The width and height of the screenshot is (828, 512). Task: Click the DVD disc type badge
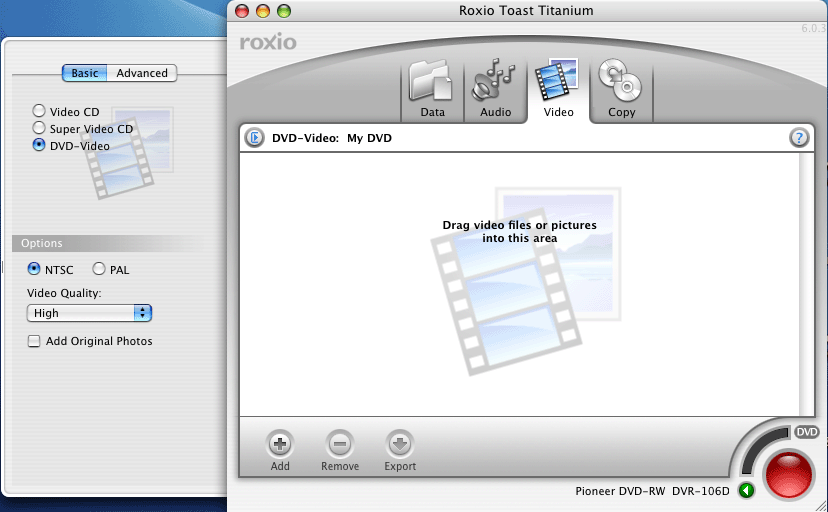coord(806,432)
